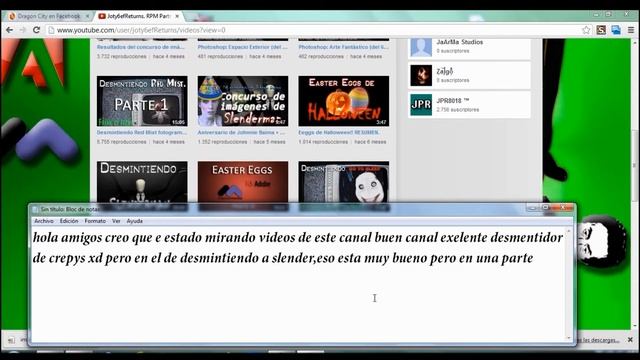640x360 pixels.
Task: Close the Bloc de notas window
Action: click(x=563, y=208)
